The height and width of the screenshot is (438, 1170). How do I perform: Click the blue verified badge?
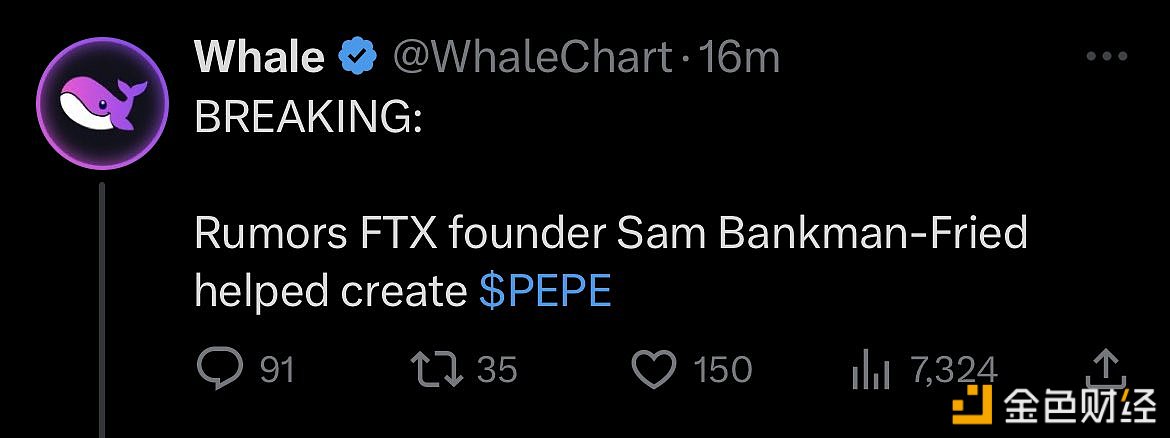tap(358, 58)
